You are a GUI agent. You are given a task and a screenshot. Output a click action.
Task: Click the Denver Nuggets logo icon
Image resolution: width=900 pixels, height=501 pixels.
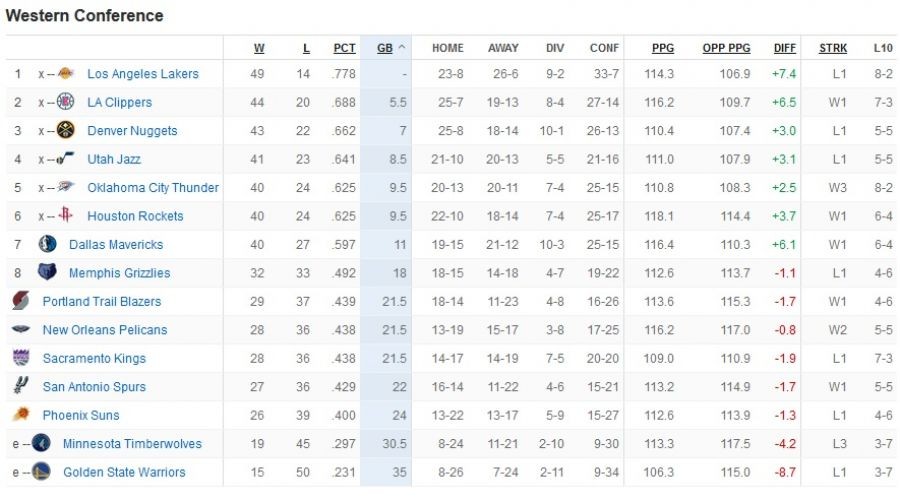pyautogui.click(x=65, y=130)
